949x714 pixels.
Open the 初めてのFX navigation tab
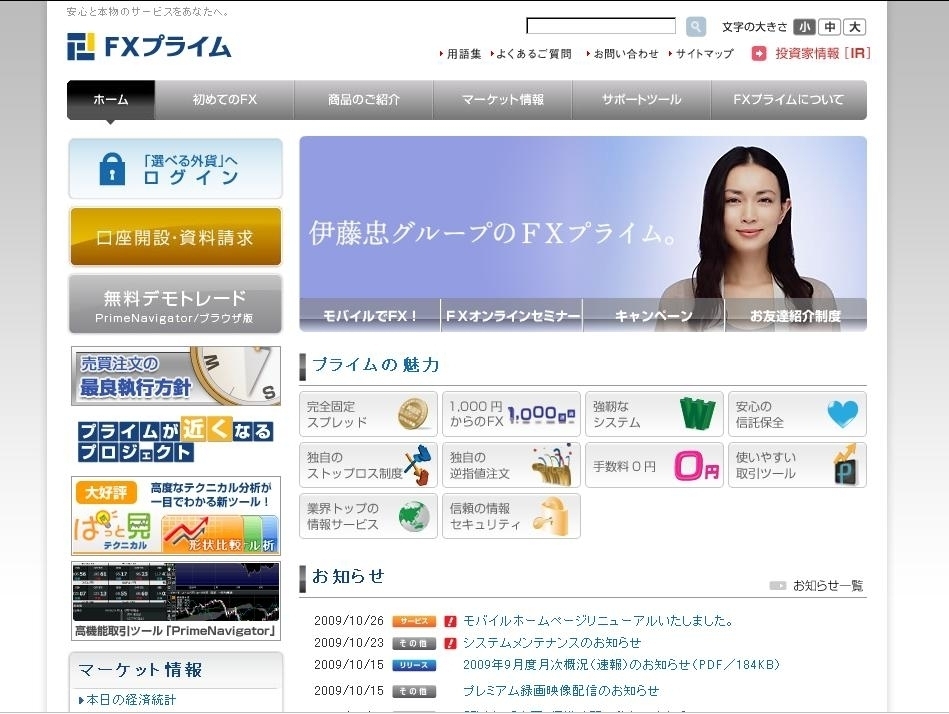coord(225,100)
